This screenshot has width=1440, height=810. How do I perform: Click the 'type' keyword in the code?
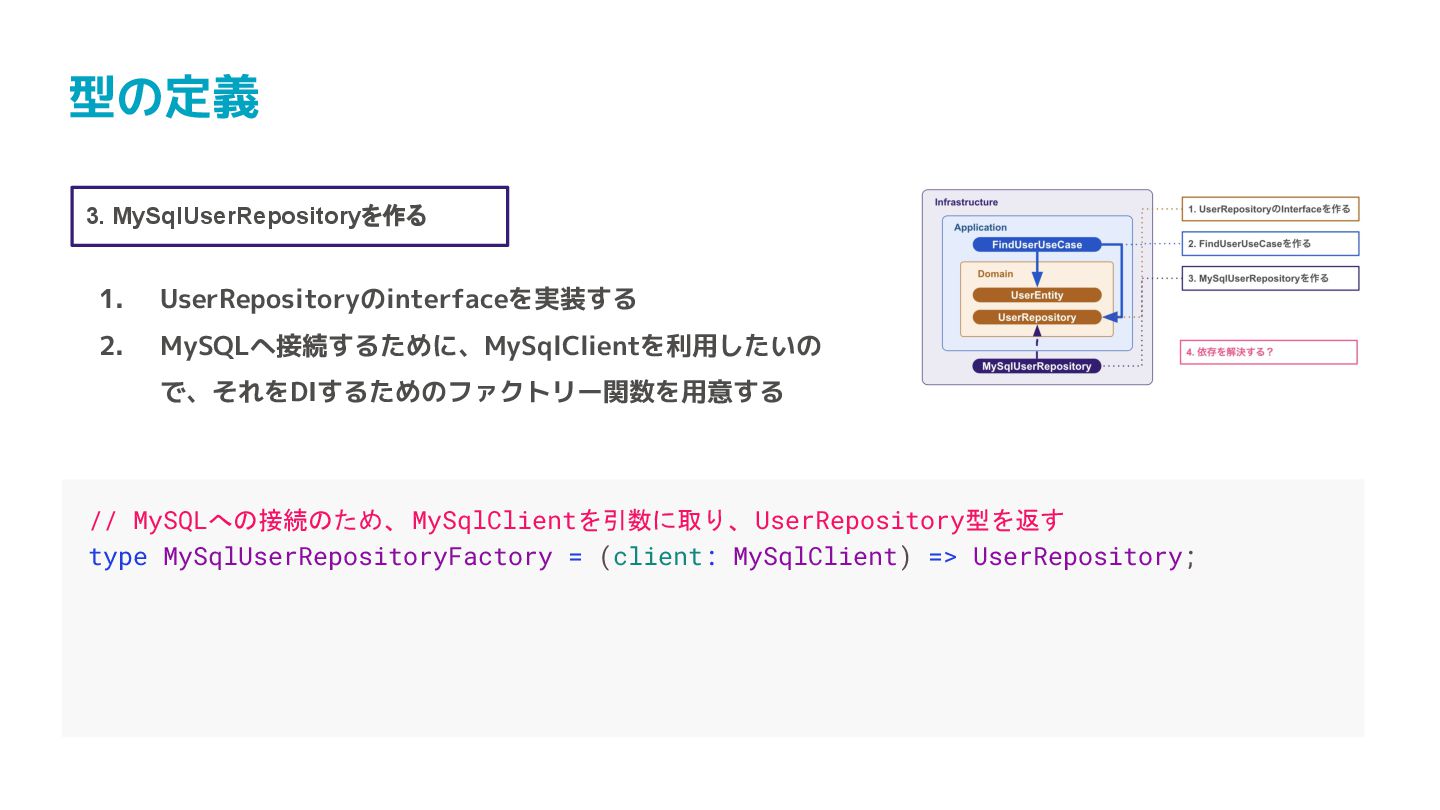pyautogui.click(x=118, y=557)
